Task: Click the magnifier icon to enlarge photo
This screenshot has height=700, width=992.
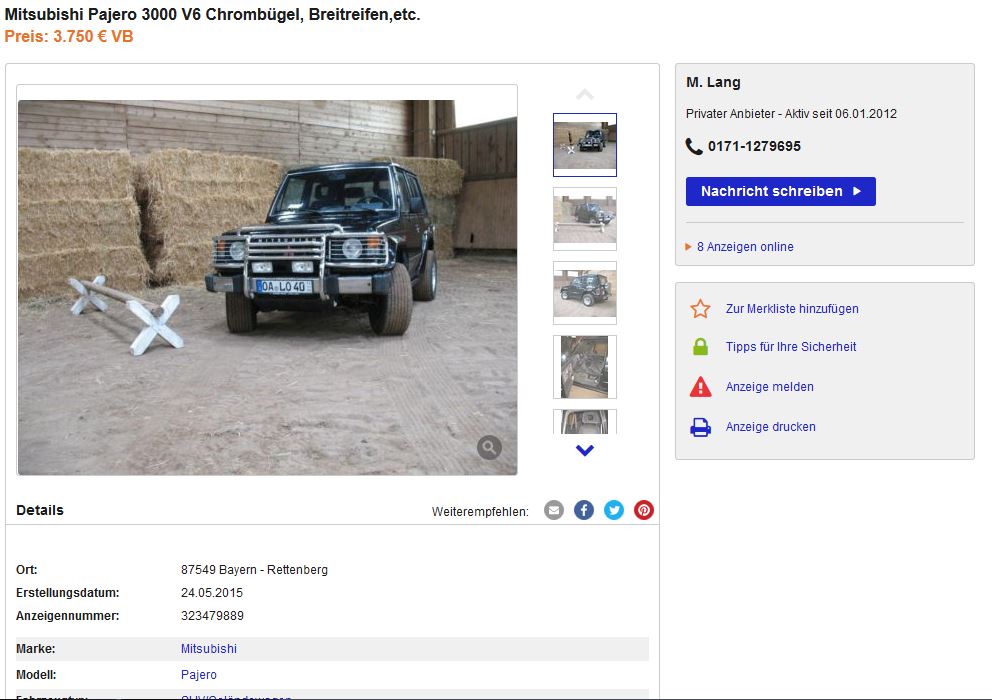Action: [489, 447]
